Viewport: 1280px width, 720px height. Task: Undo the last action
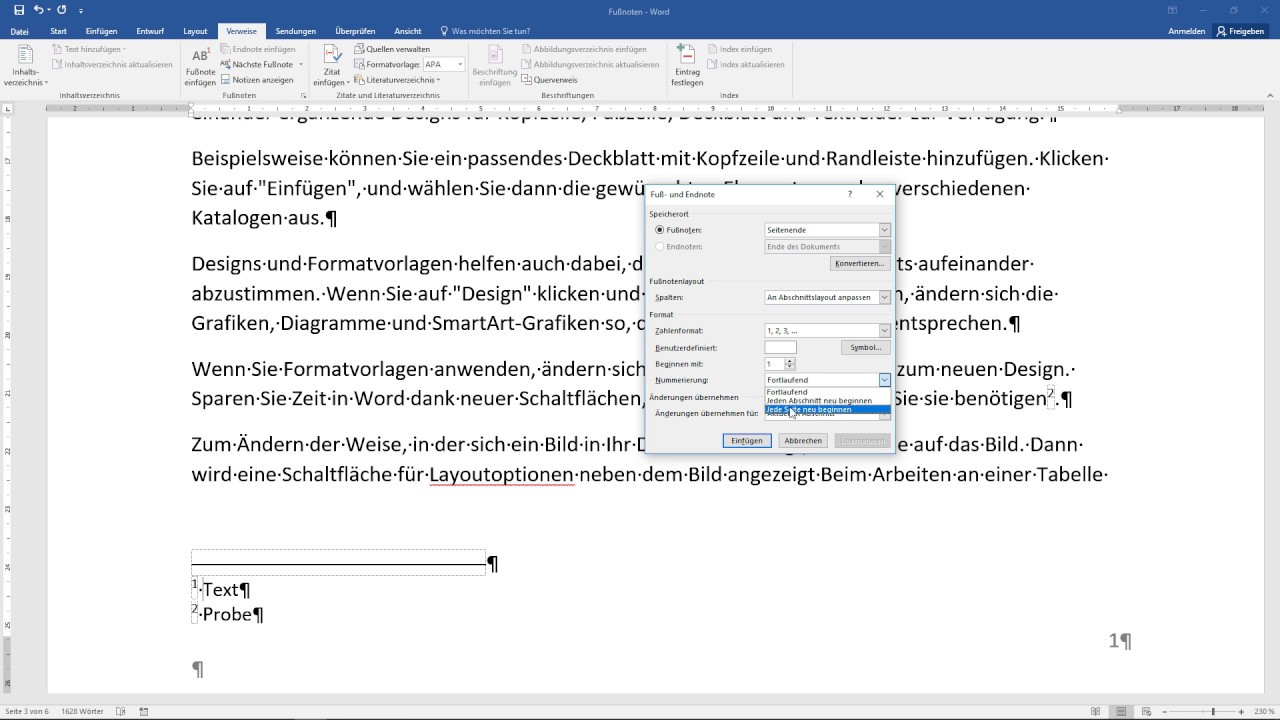pyautogui.click(x=38, y=10)
